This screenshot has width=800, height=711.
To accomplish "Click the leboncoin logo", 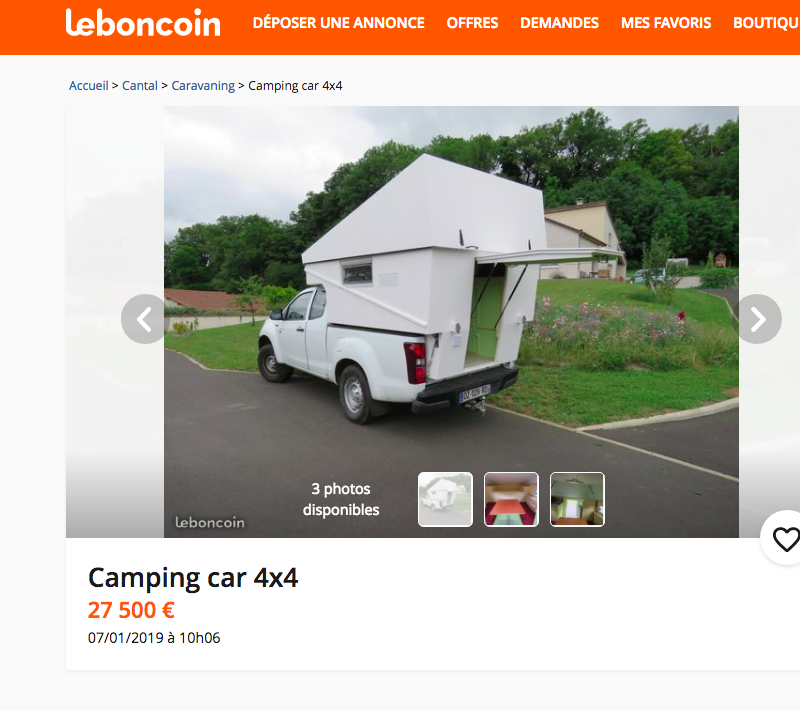I will [x=143, y=22].
